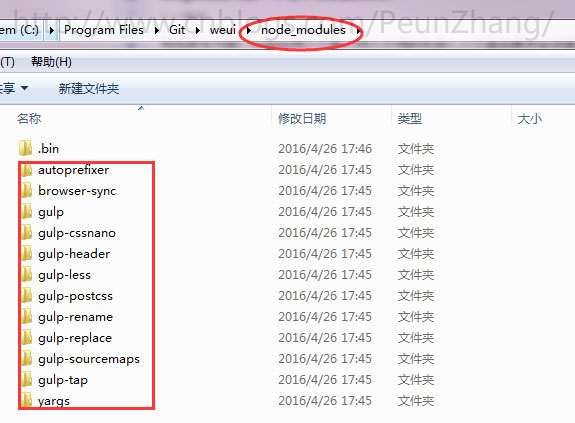Click the gulp-cssnano folder icon

click(x=26, y=232)
